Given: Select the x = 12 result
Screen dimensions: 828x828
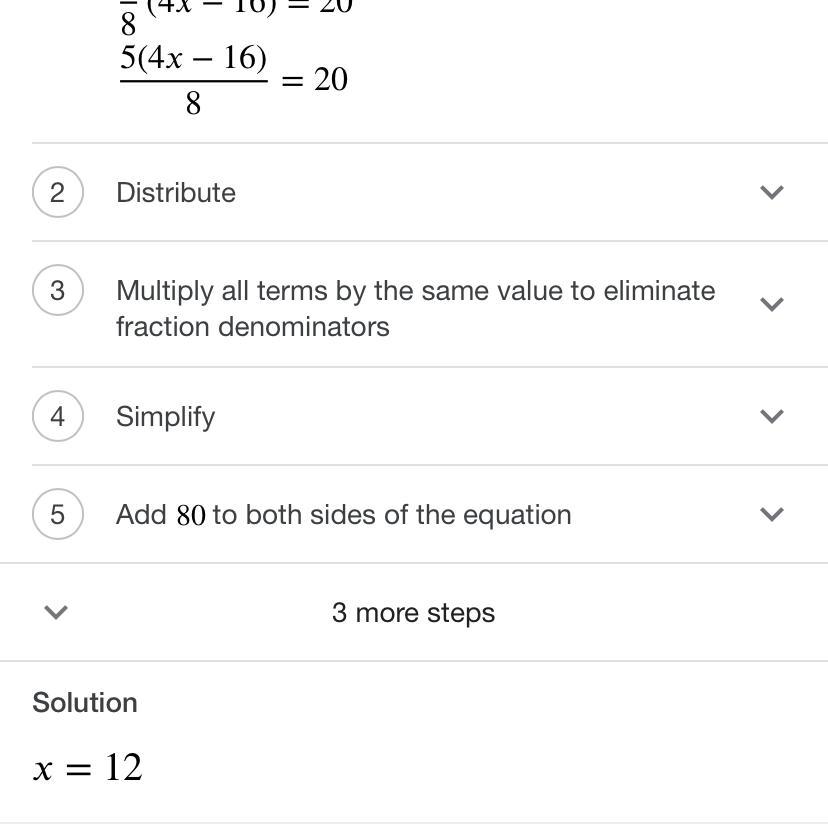Looking at the screenshot, I should [x=88, y=768].
